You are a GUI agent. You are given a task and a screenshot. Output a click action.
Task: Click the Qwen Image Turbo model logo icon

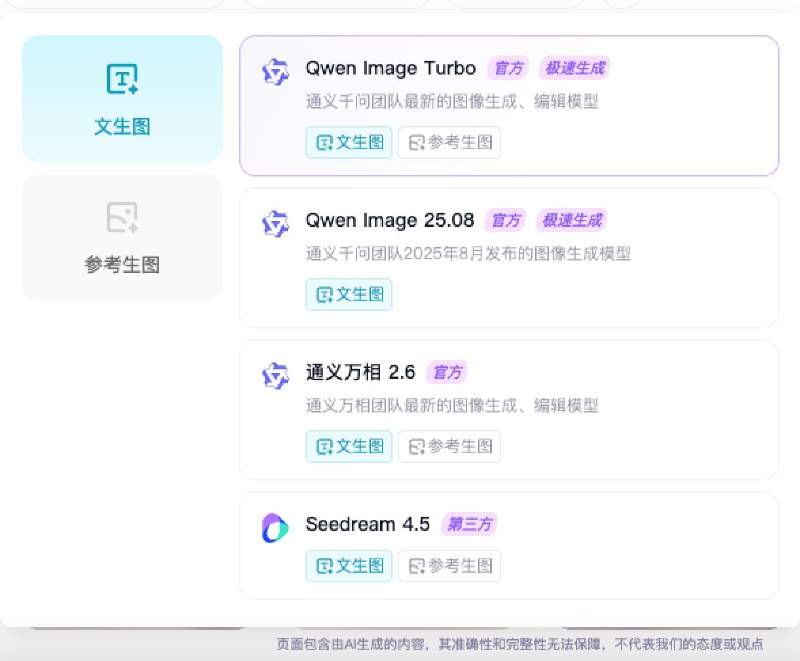tap(274, 71)
